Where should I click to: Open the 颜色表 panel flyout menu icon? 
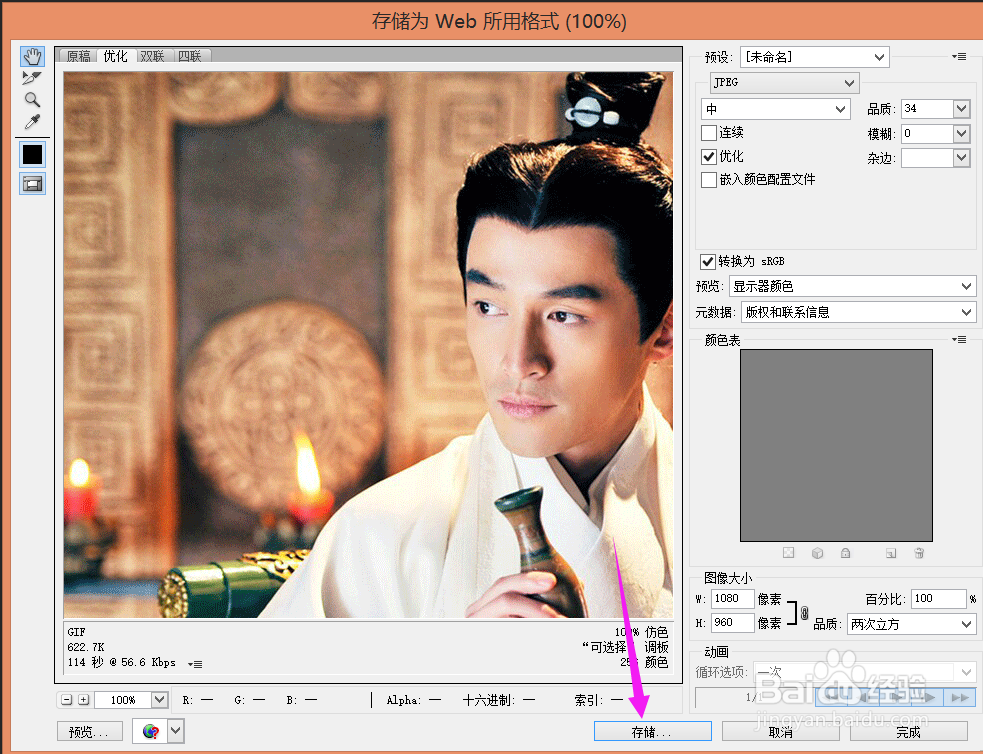[959, 340]
